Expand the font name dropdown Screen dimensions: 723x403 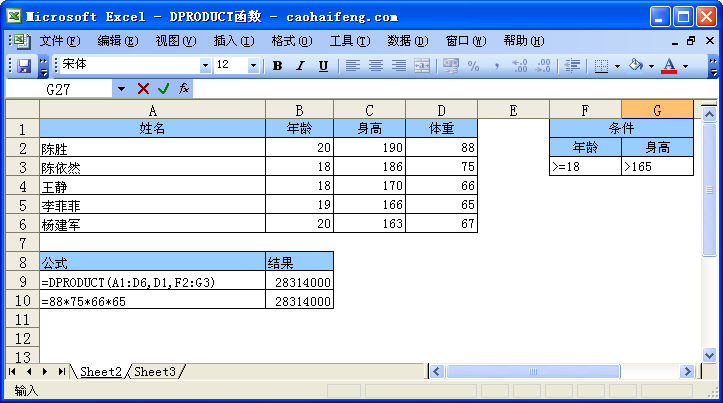click(x=205, y=66)
